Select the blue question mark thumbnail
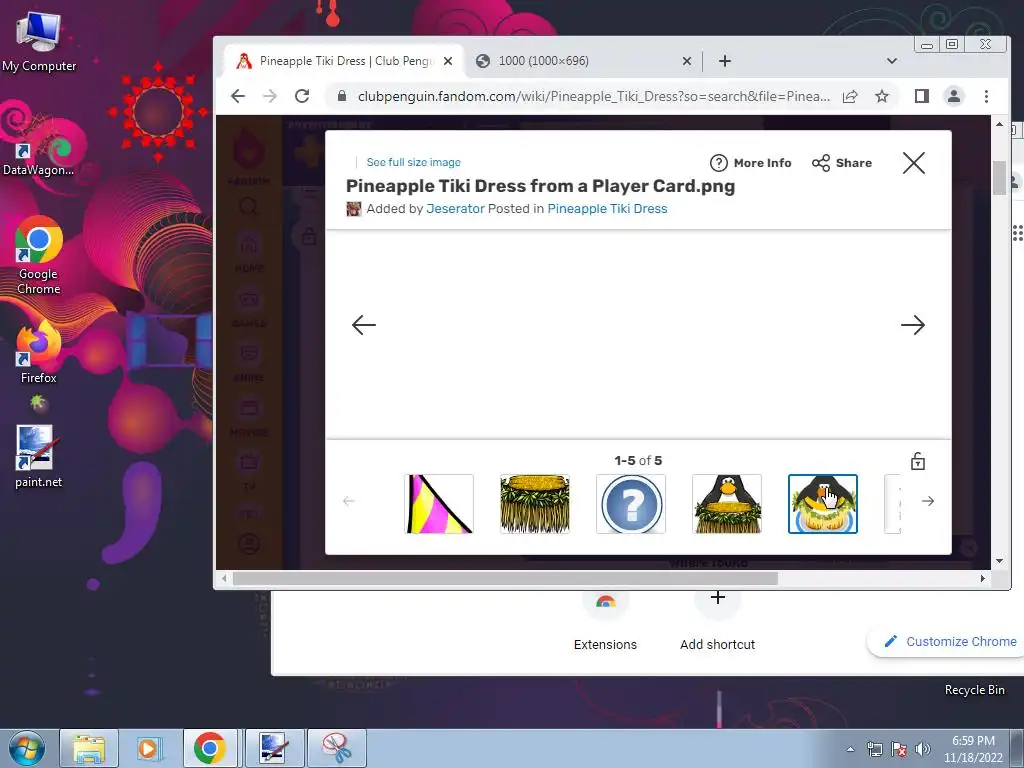Screen dimensions: 1024x768 [631, 504]
